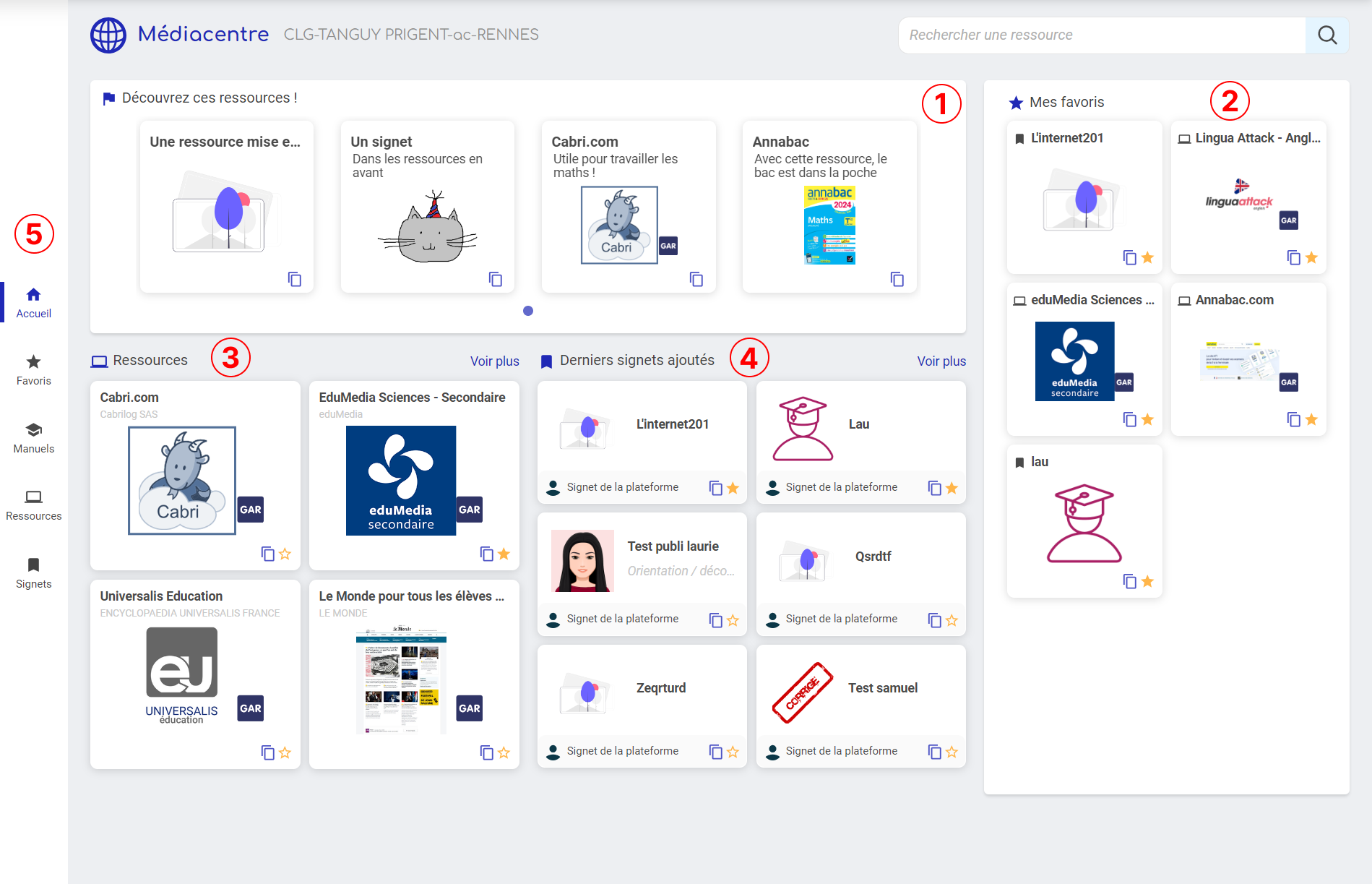Copy link of L'internet201 signet
The height and width of the screenshot is (884, 1372).
pos(716,488)
